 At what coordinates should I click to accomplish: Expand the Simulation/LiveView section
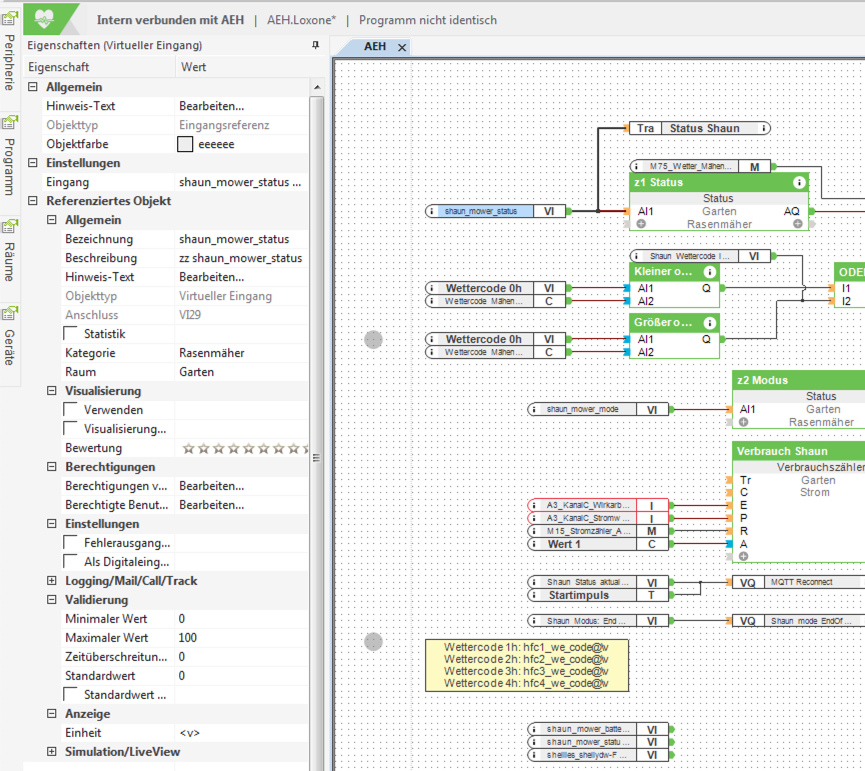pyautogui.click(x=52, y=752)
